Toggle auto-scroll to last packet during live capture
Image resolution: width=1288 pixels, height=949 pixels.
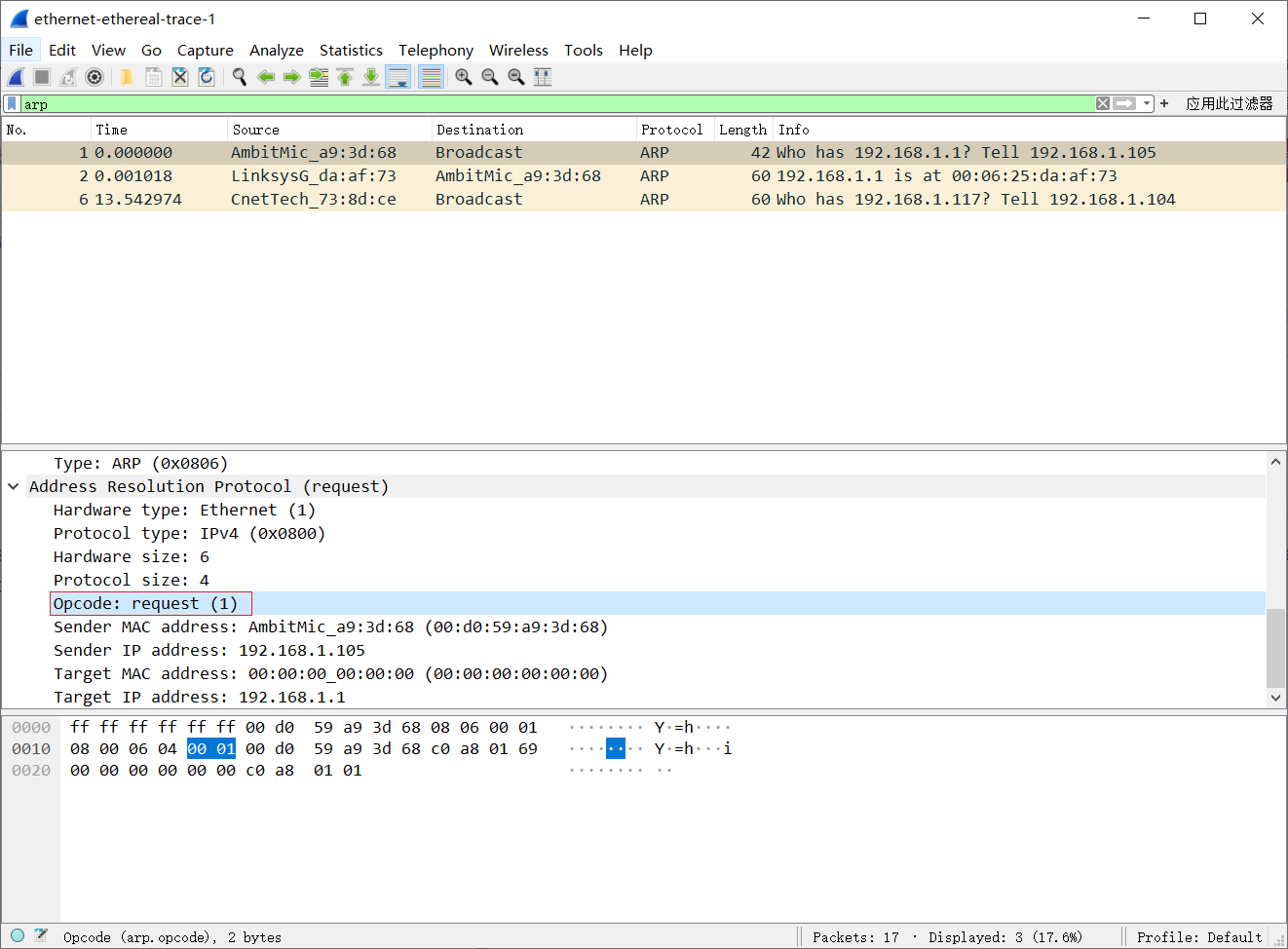tap(398, 77)
